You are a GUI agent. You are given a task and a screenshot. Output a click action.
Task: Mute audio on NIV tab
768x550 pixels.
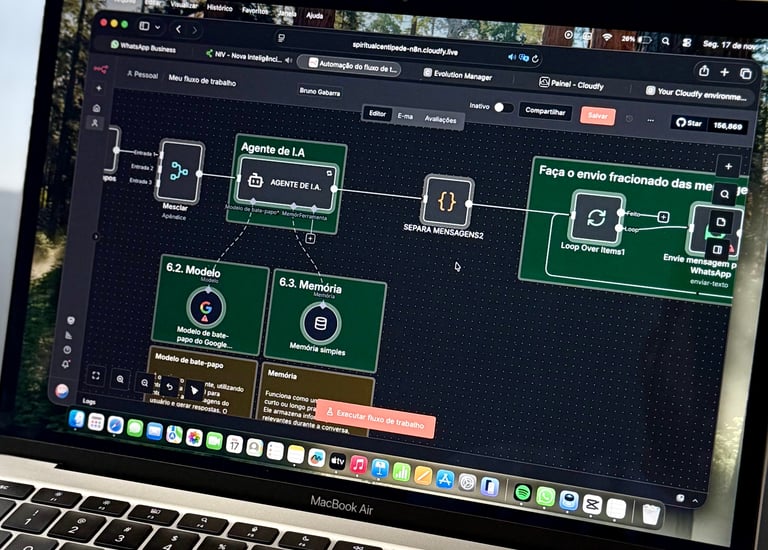pos(288,60)
